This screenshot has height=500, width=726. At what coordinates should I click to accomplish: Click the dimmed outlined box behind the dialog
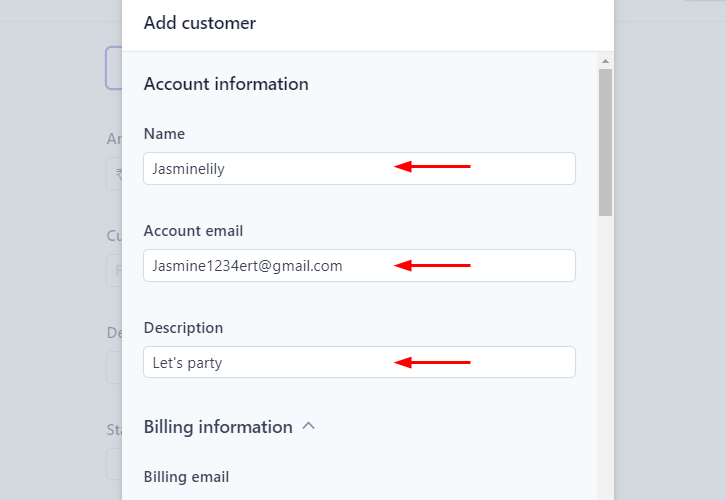tap(113, 68)
